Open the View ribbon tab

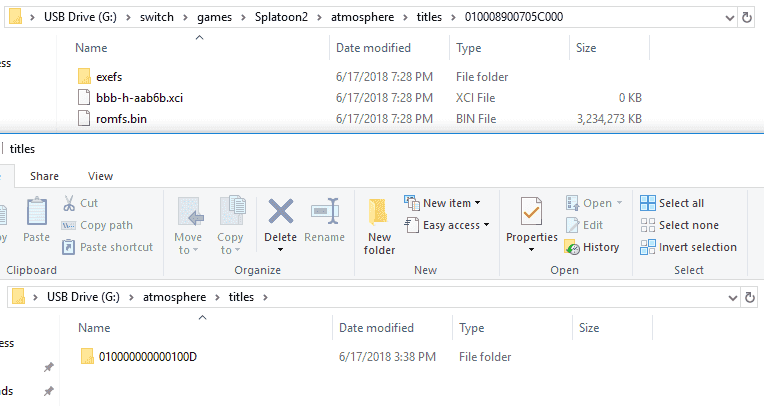(100, 176)
